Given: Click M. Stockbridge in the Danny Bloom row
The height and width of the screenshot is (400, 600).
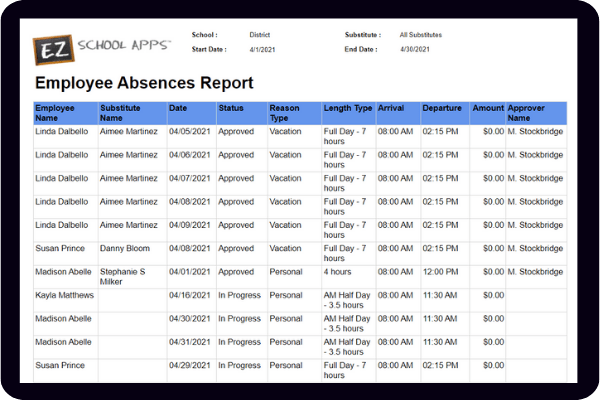Looking at the screenshot, I should click(535, 248).
